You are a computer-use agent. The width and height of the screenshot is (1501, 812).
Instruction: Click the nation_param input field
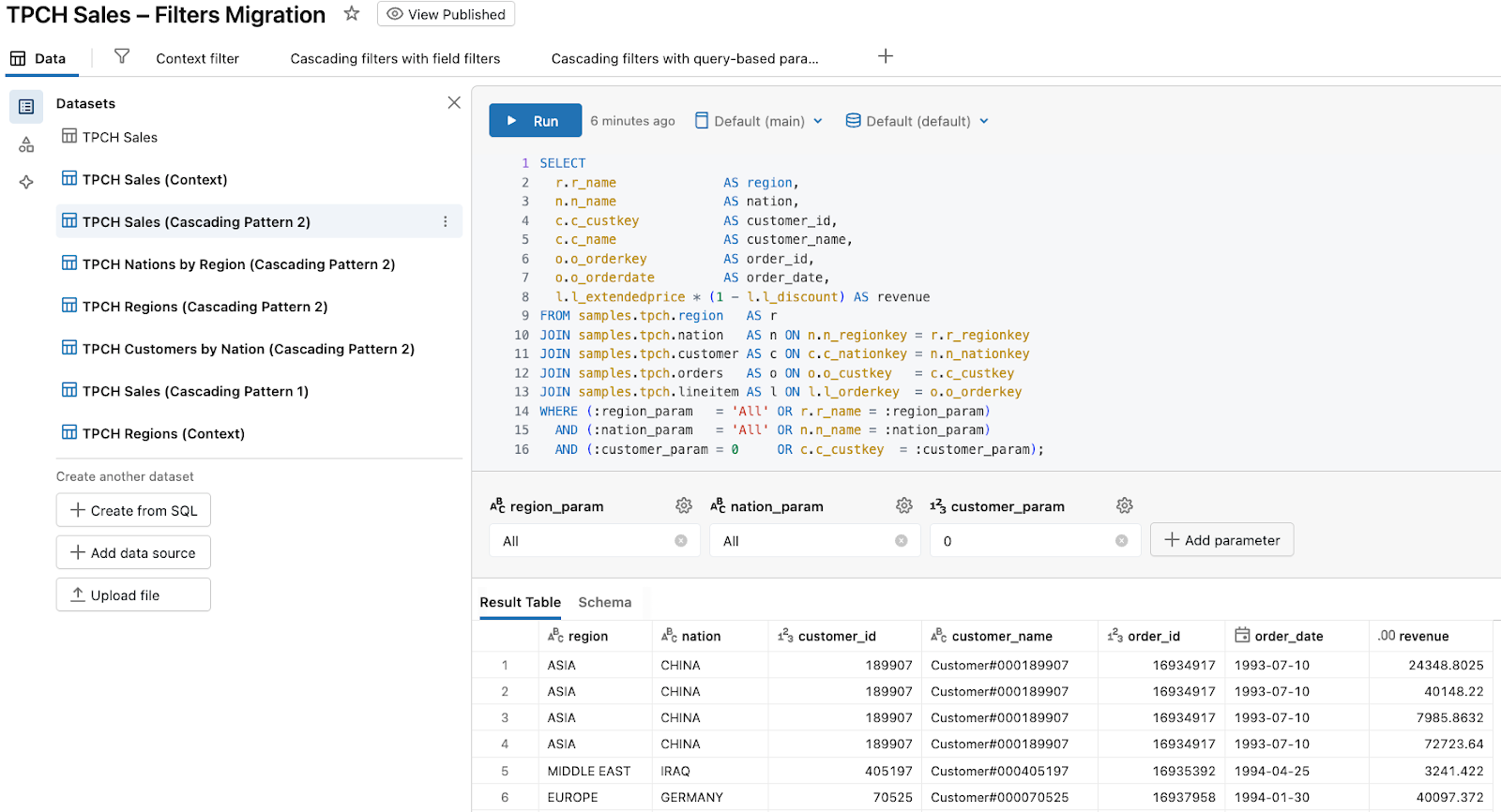pos(815,541)
